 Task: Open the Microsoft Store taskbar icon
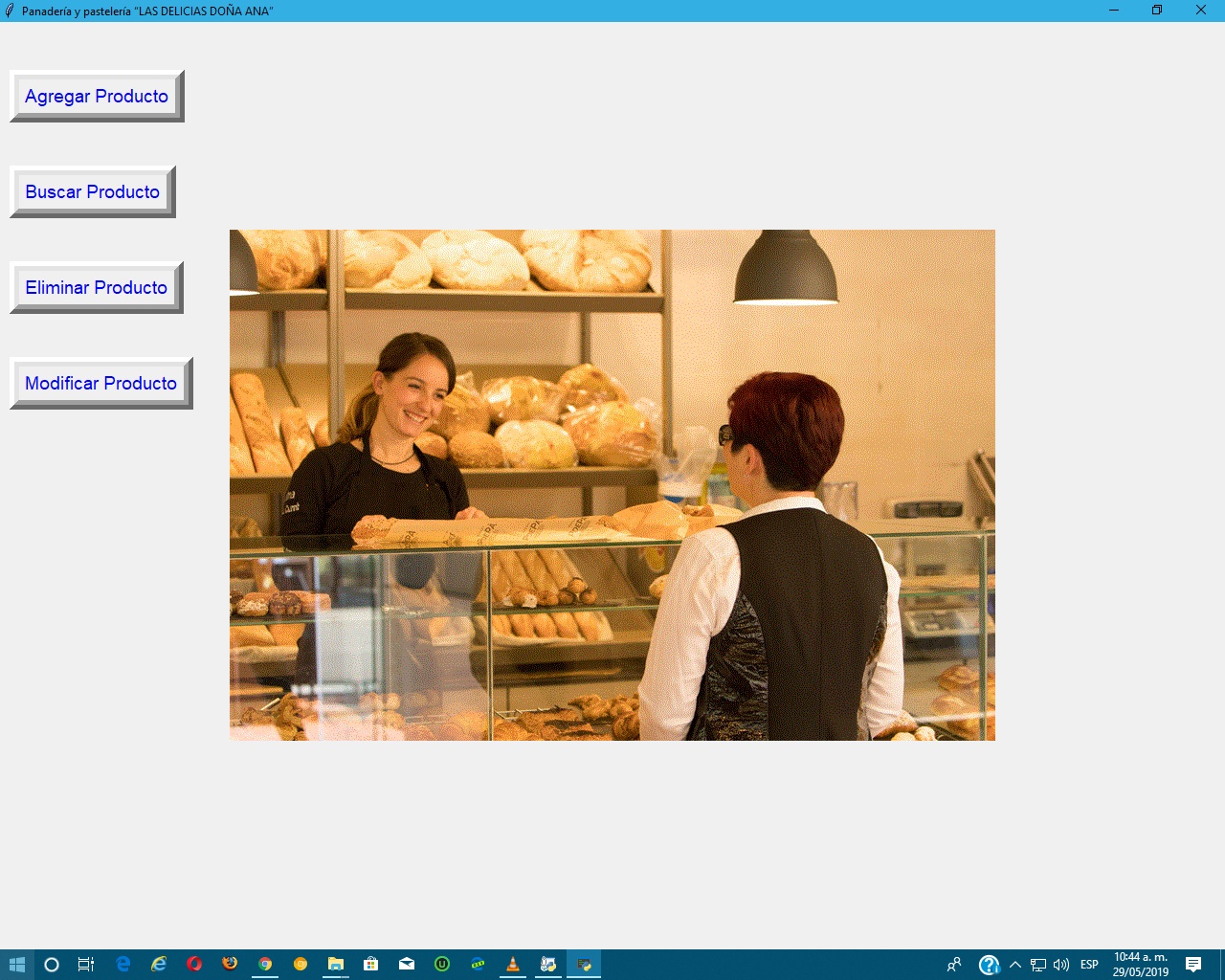(x=371, y=964)
